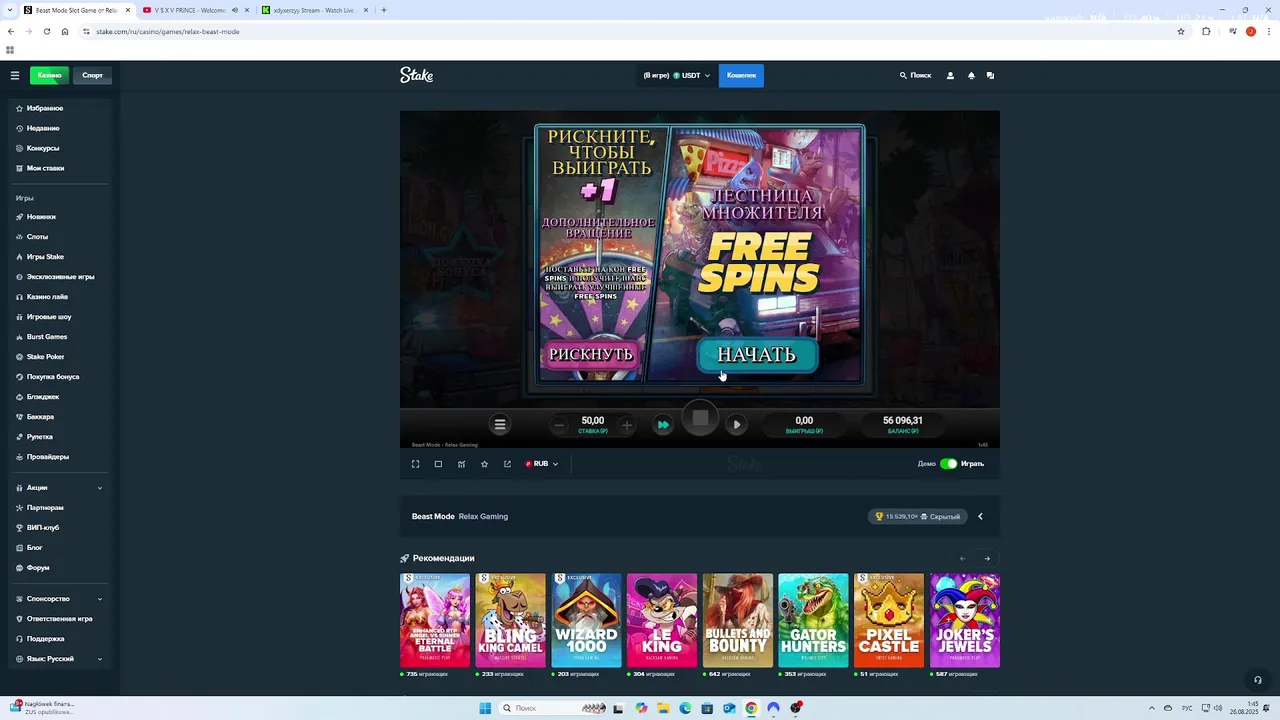Expand Язык: Русский language selector
The image size is (1280, 720).
pyautogui.click(x=60, y=659)
